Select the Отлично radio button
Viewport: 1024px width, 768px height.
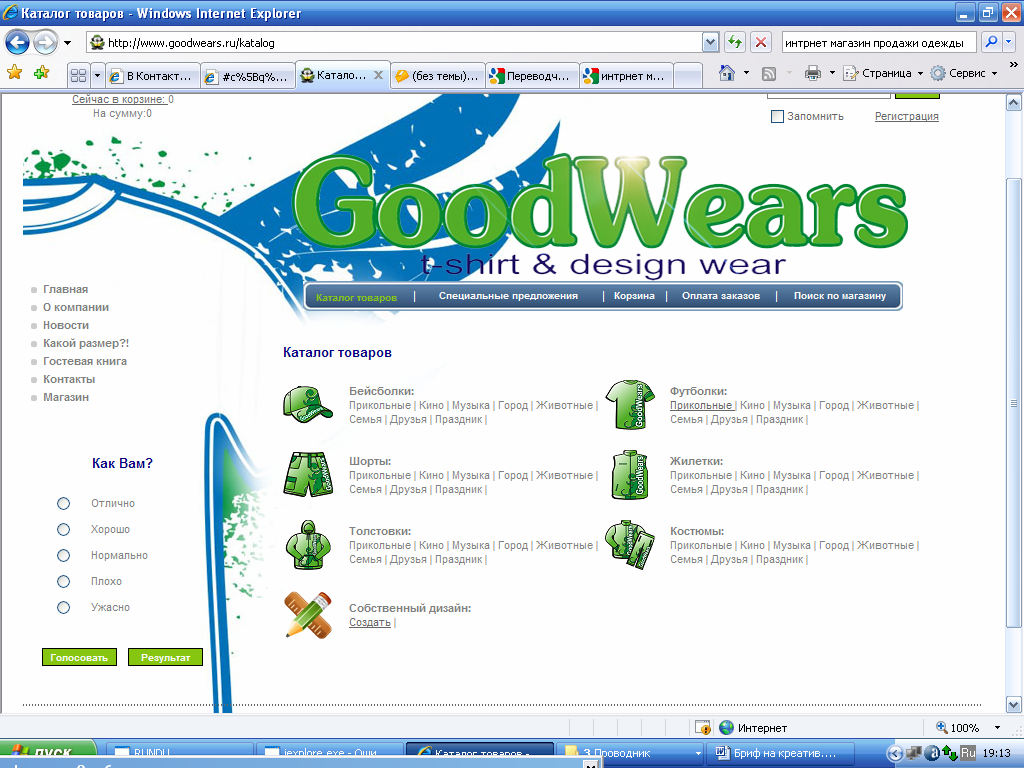click(x=63, y=504)
